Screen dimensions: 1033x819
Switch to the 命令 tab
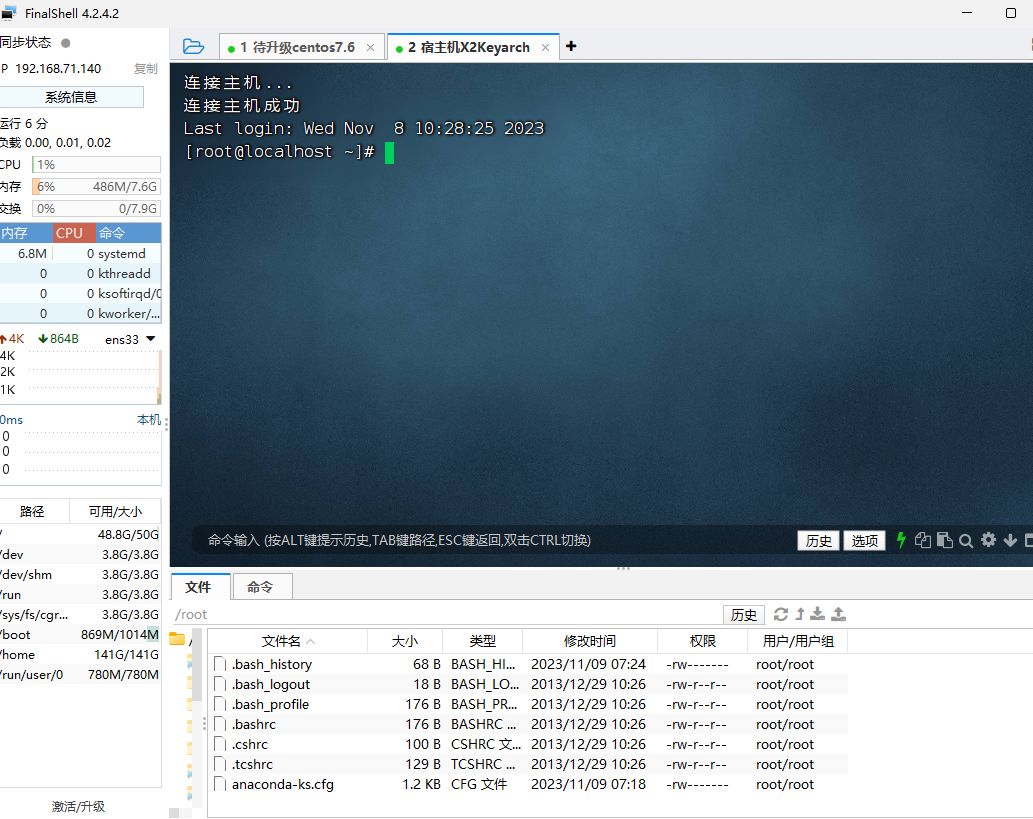point(260,587)
